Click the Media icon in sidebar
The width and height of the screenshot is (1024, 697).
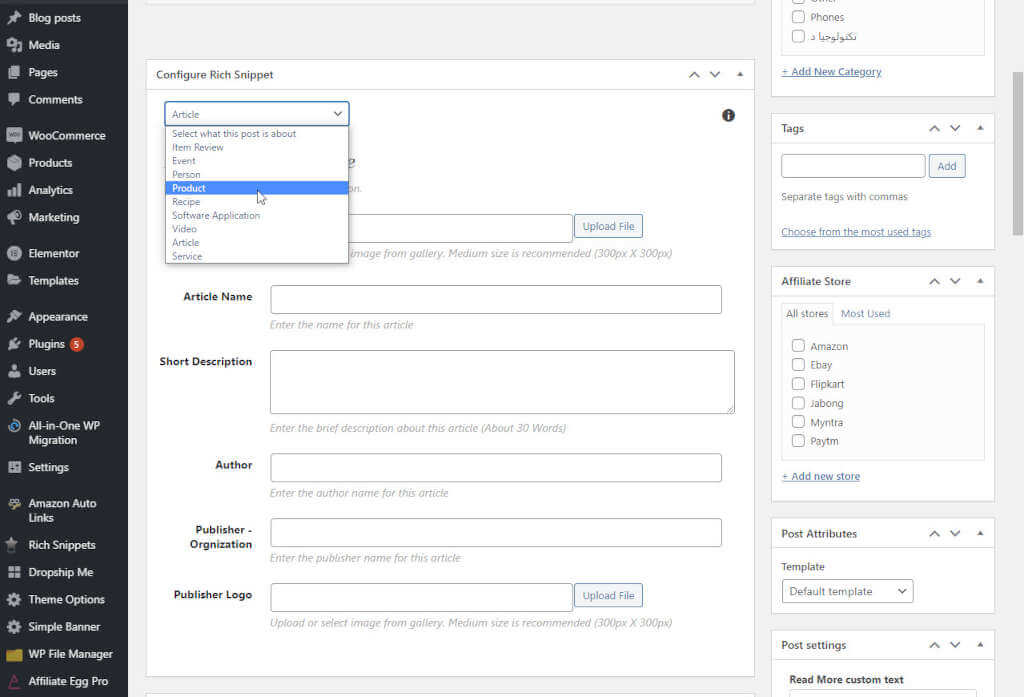pos(14,45)
